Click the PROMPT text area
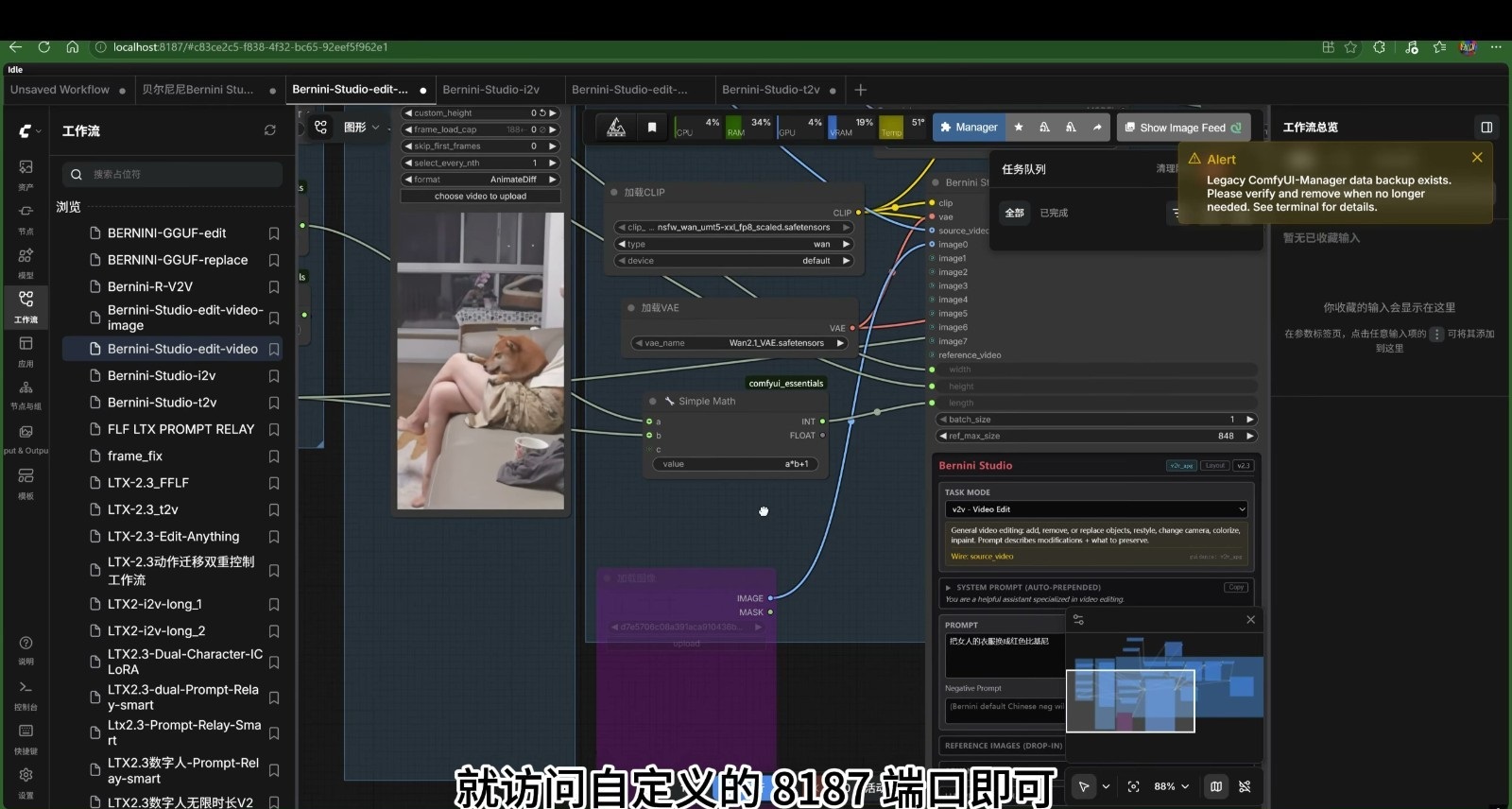The image size is (1512, 809). (x=1005, y=655)
